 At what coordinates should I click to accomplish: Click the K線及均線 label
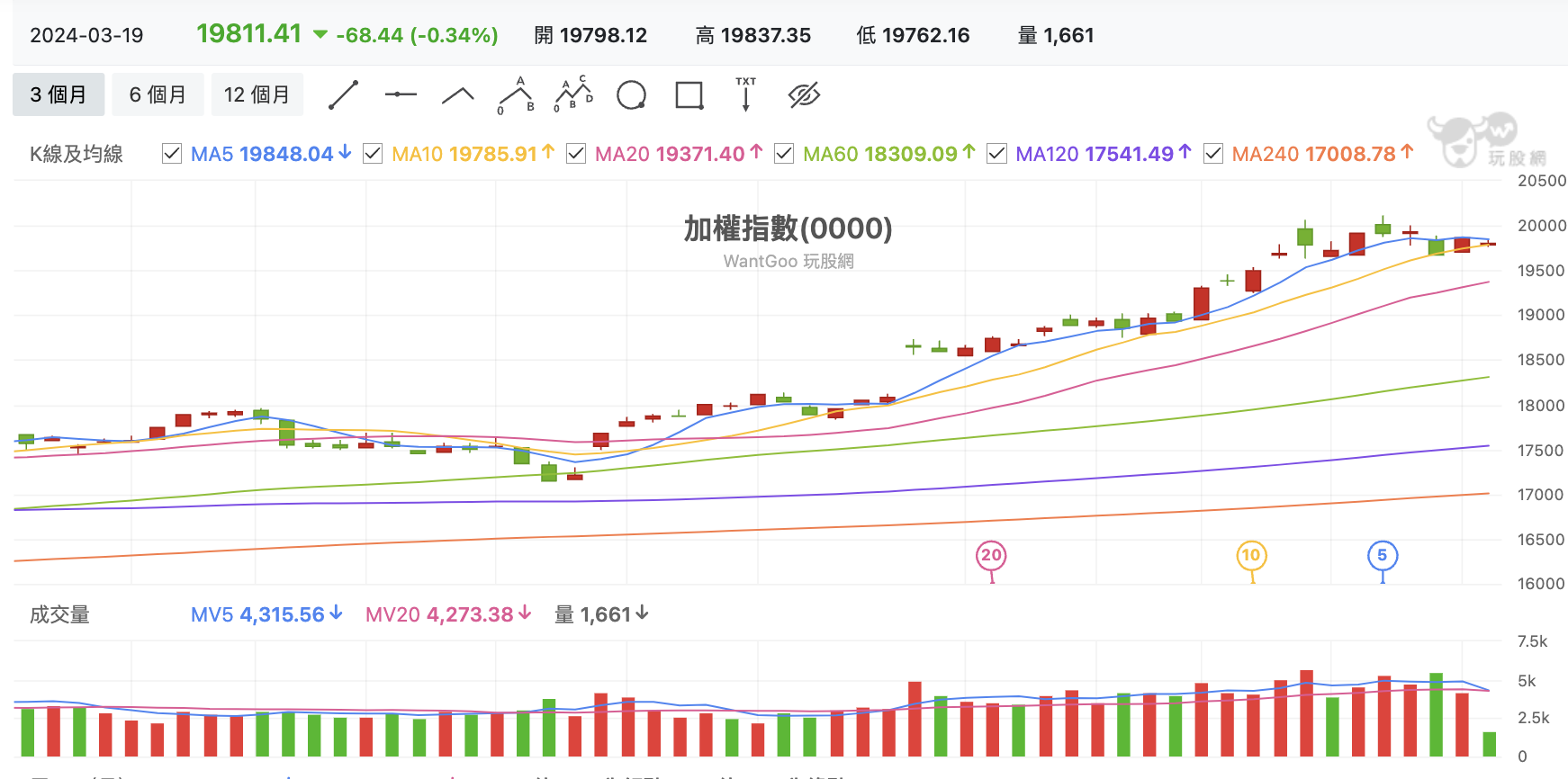pos(76,154)
